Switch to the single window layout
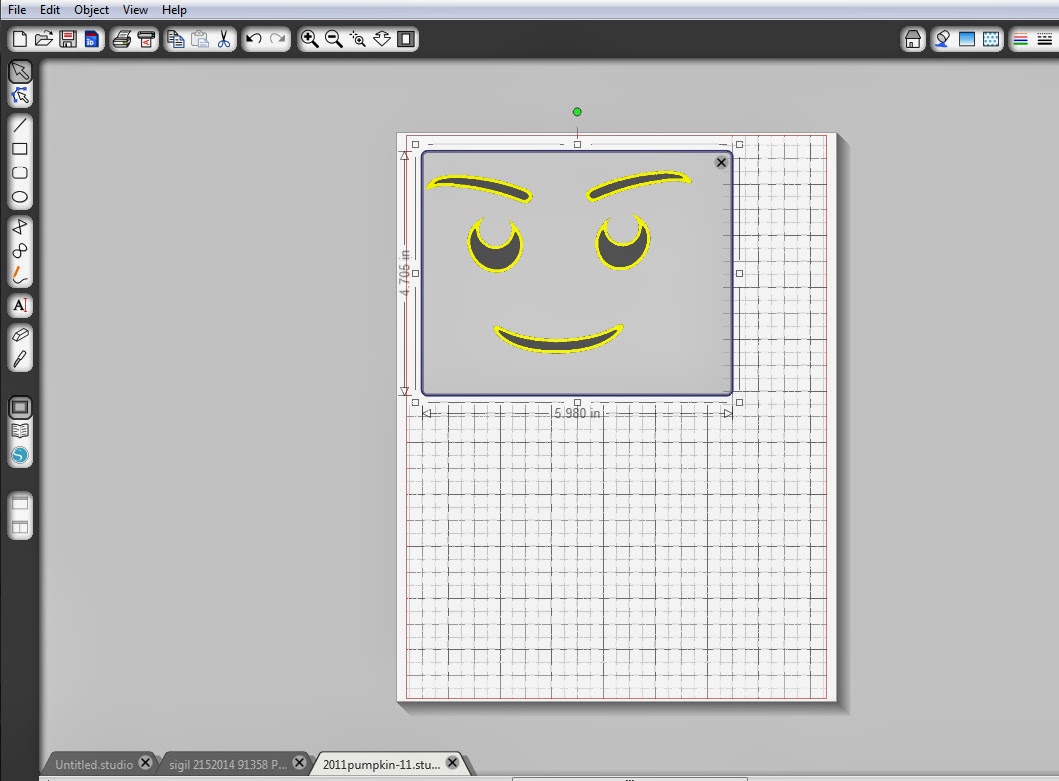 [x=20, y=503]
